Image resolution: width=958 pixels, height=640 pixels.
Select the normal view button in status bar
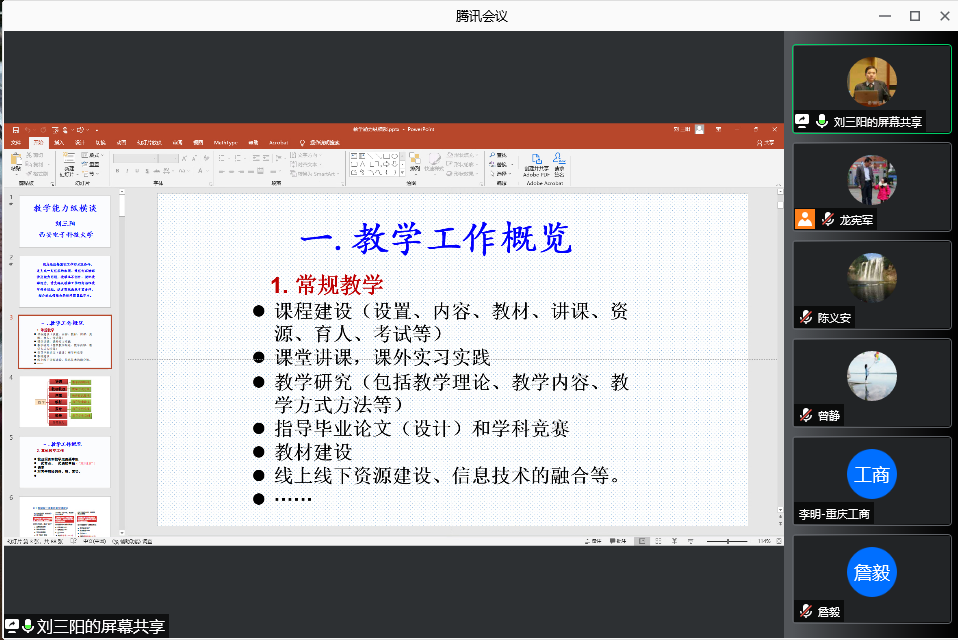coord(642,541)
